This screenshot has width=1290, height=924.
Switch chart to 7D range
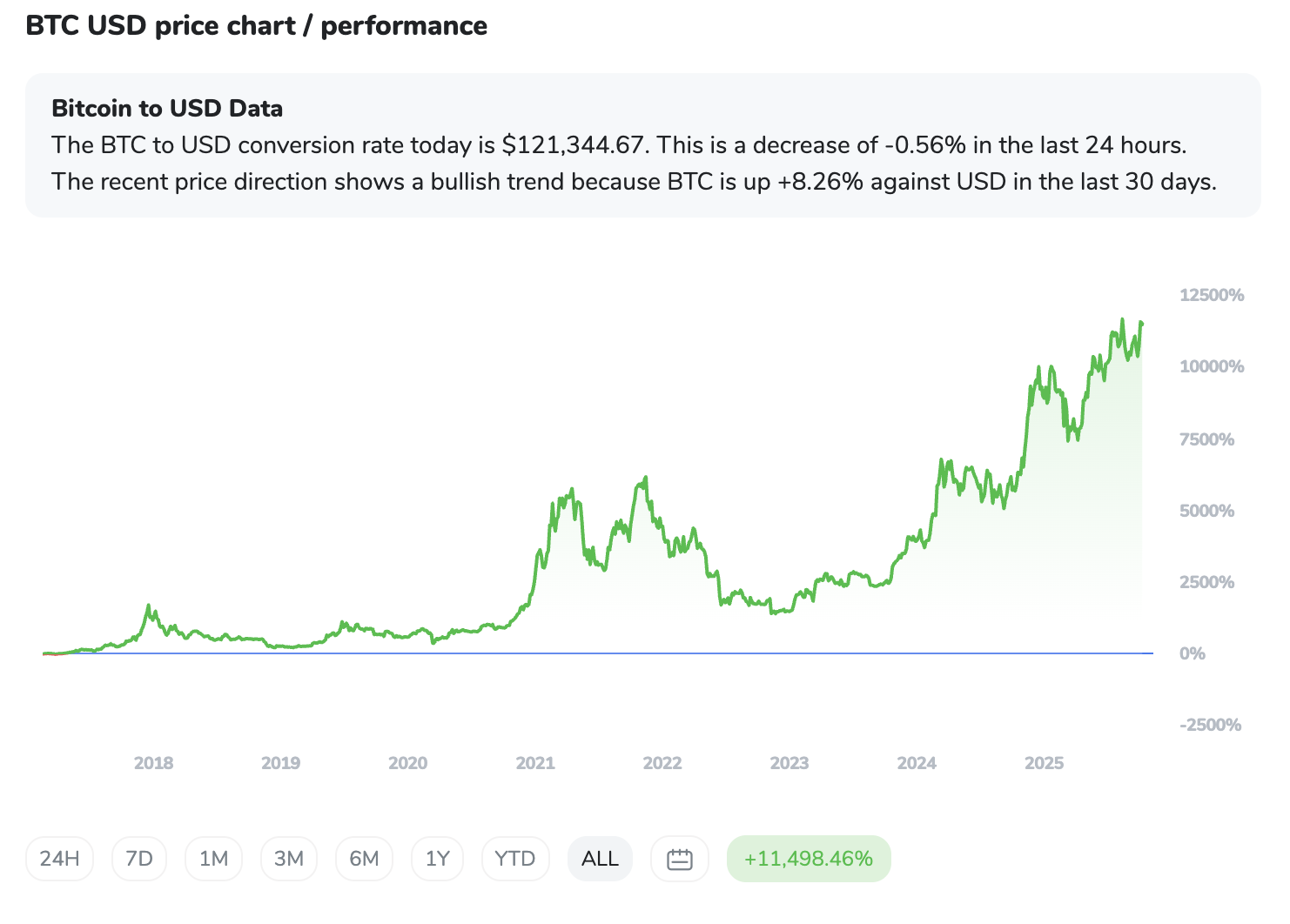coord(139,859)
